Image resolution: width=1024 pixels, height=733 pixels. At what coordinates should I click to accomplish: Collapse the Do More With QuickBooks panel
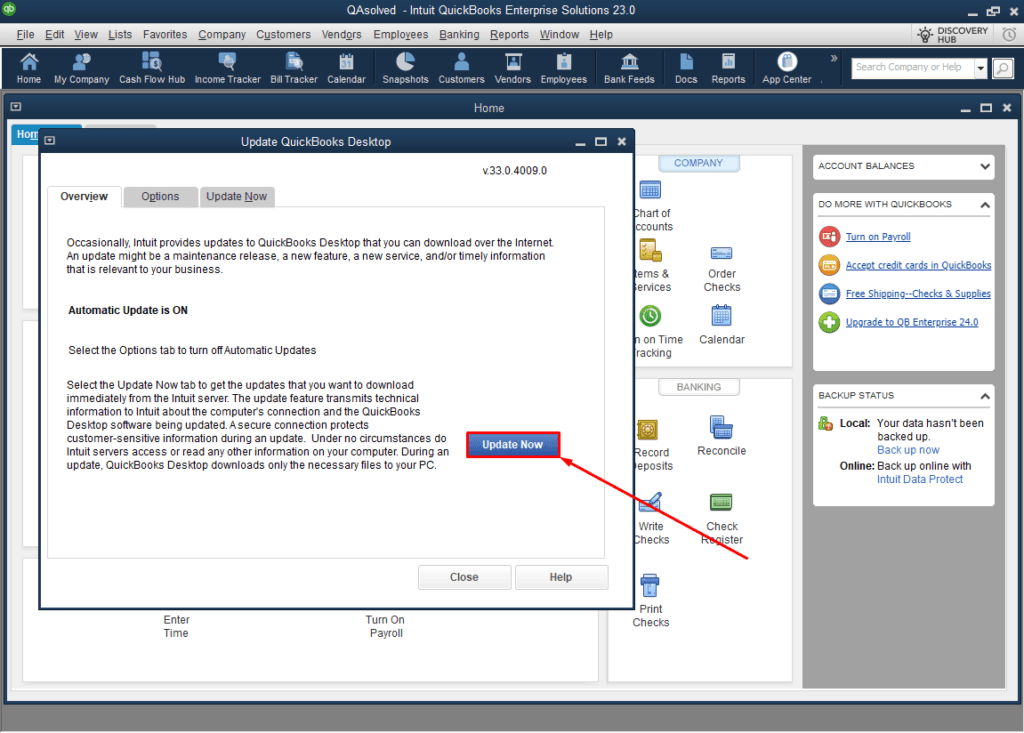point(984,204)
